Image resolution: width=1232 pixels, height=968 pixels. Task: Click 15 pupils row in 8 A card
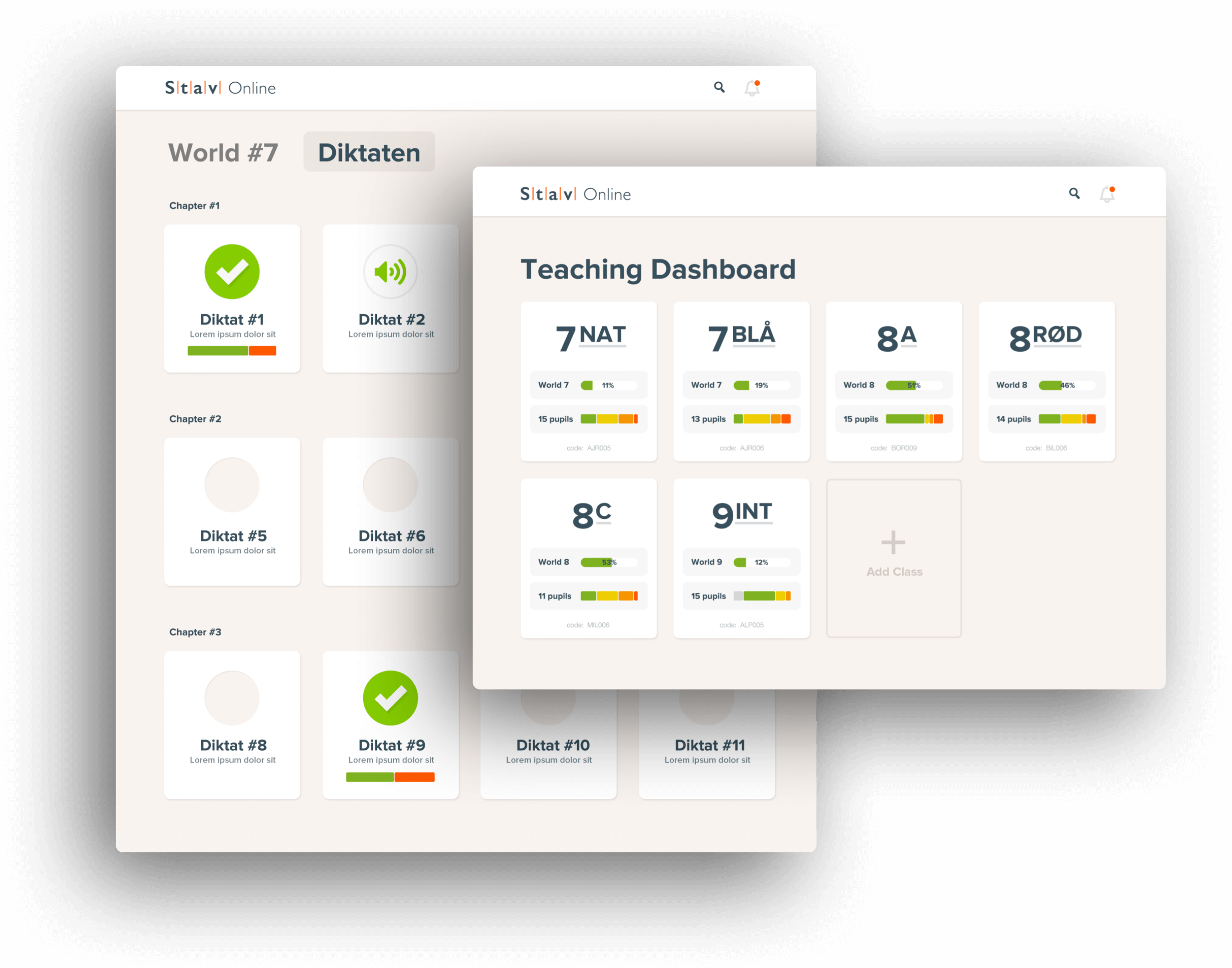click(894, 420)
